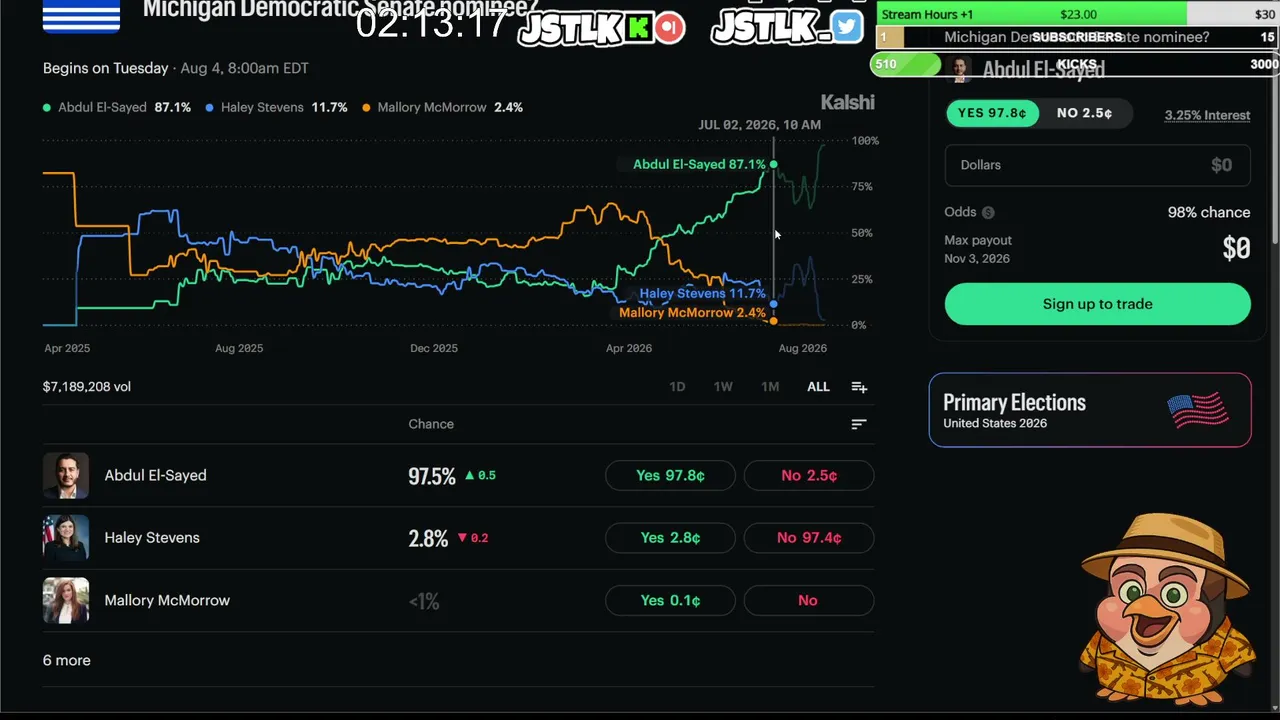Image resolution: width=1280 pixels, height=720 pixels.
Task: Click the Mallory McMorrow name in the candidate list
Action: (x=167, y=600)
